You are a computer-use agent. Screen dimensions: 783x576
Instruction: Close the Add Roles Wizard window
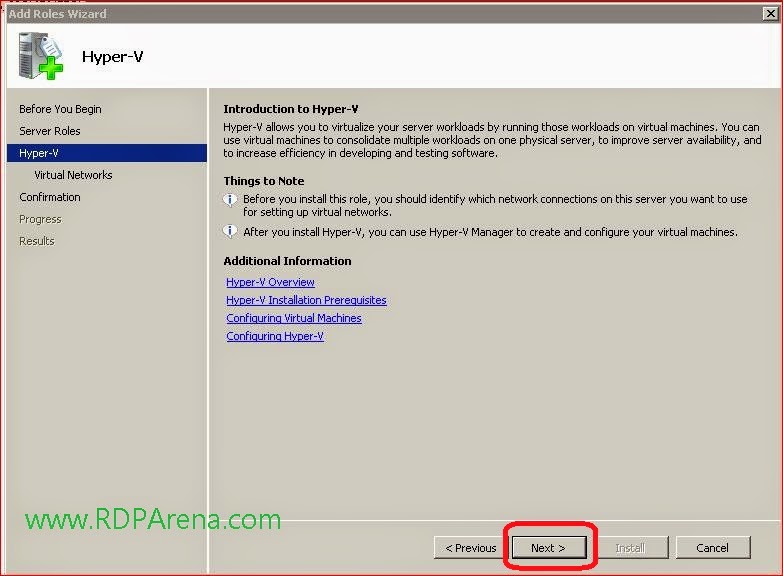771,13
